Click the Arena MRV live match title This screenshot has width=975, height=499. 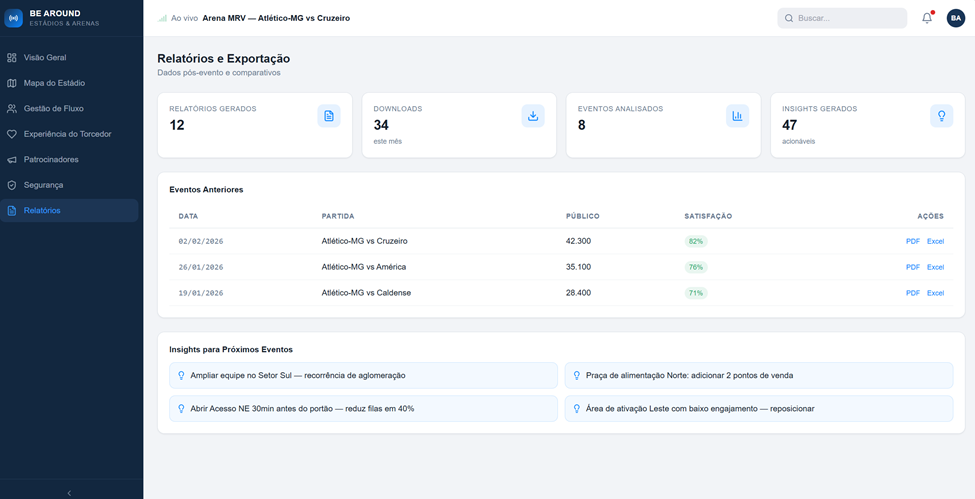click(x=276, y=18)
